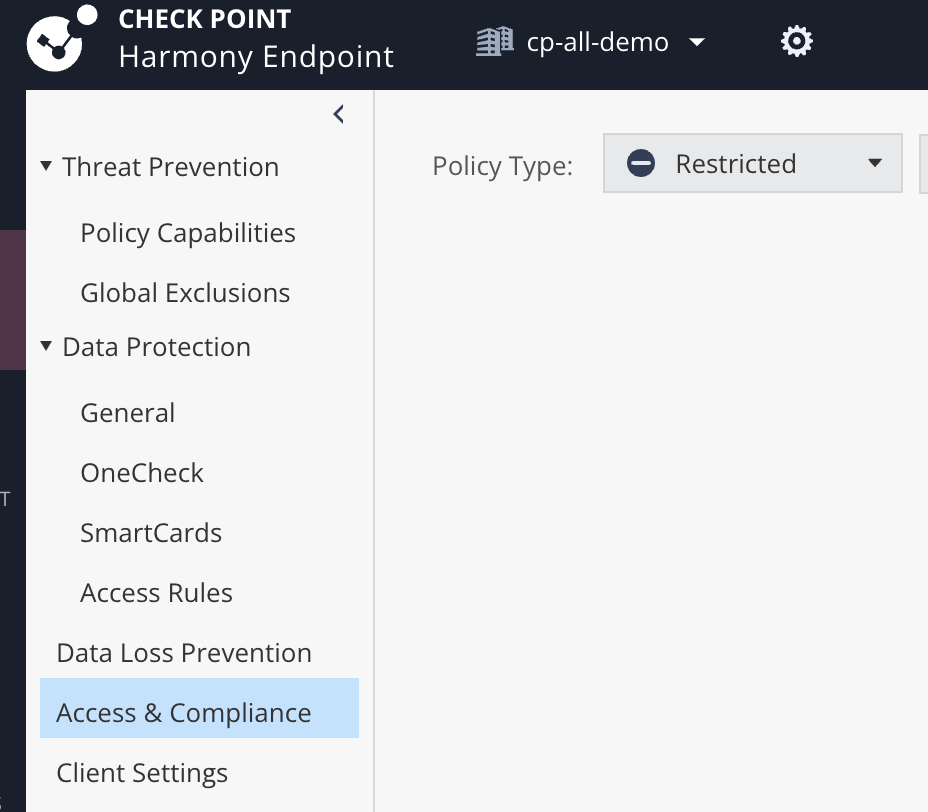
Task: Open Access Rules
Action: (x=156, y=592)
